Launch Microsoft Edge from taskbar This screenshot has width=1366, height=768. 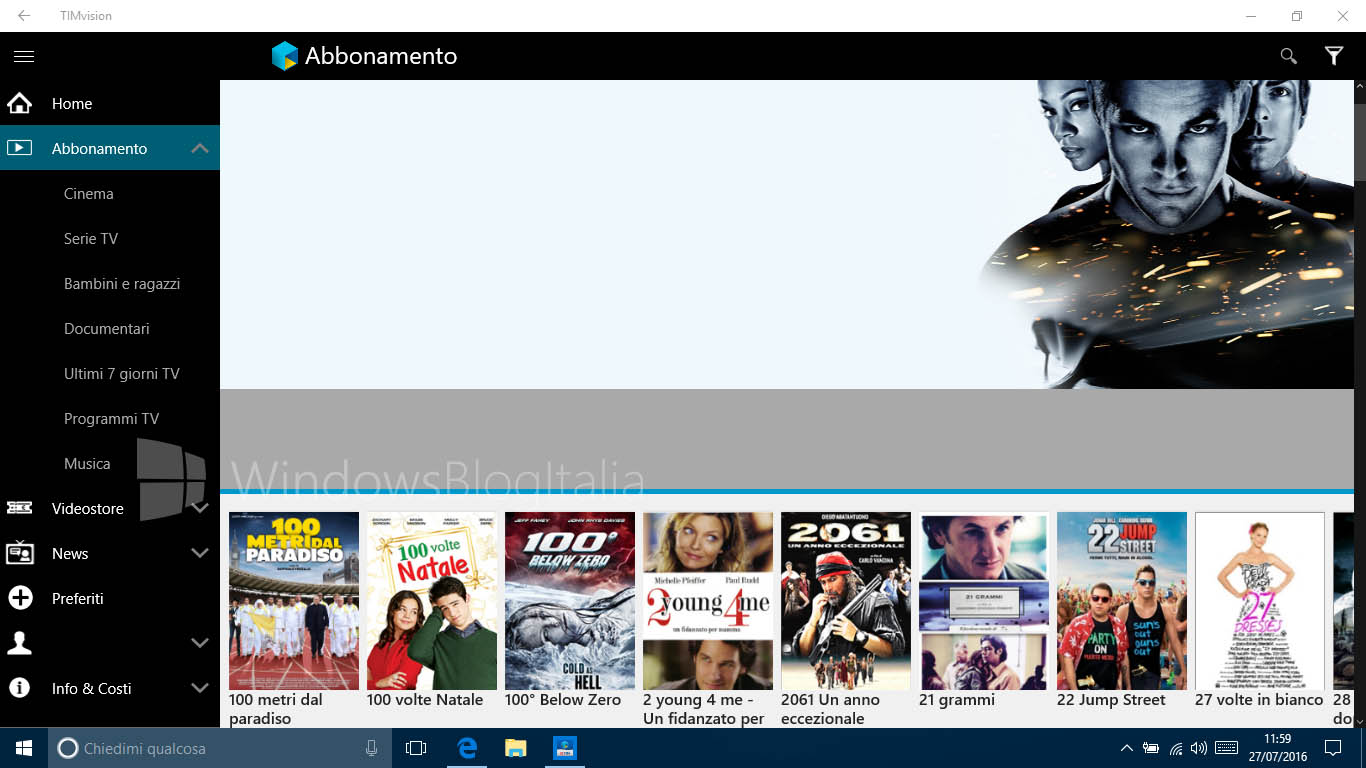pyautogui.click(x=467, y=748)
